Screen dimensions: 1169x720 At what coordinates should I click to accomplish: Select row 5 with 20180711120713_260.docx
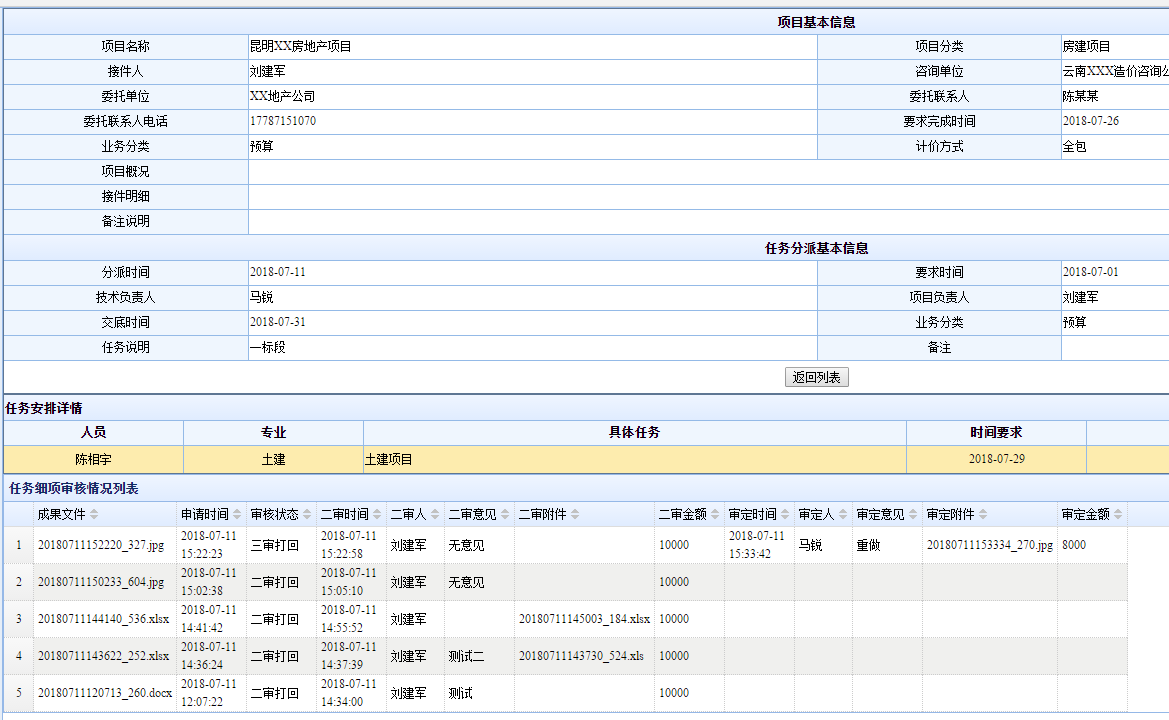[104, 693]
